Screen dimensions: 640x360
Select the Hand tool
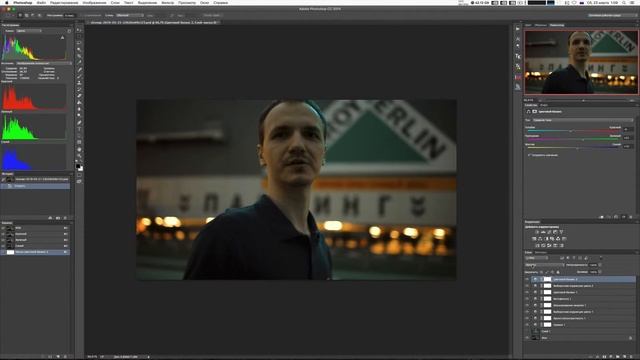tap(79, 149)
